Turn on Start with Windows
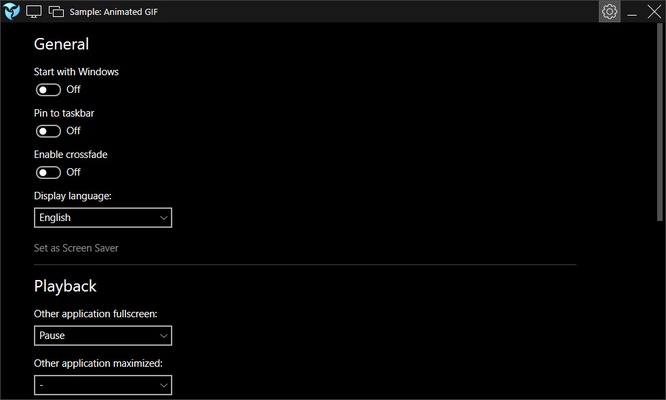 [x=48, y=89]
